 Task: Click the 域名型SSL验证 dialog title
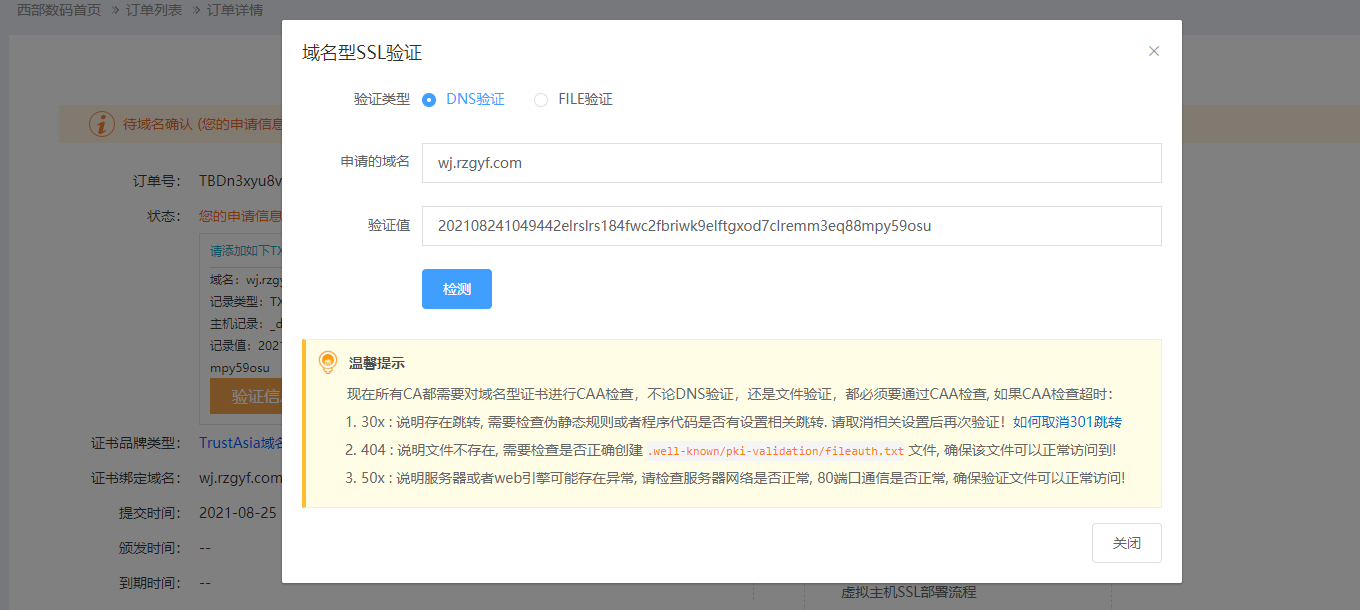pyautogui.click(x=369, y=53)
